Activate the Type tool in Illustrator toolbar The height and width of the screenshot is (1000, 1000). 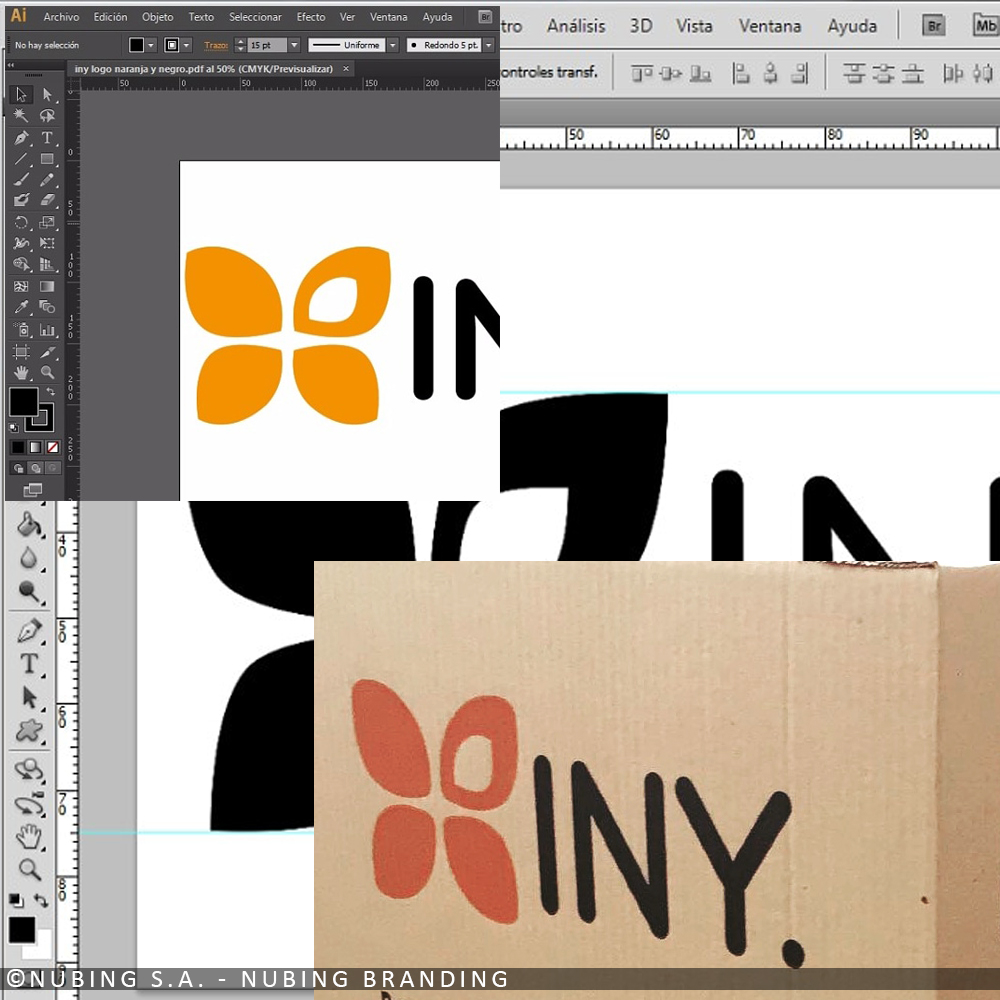point(47,137)
